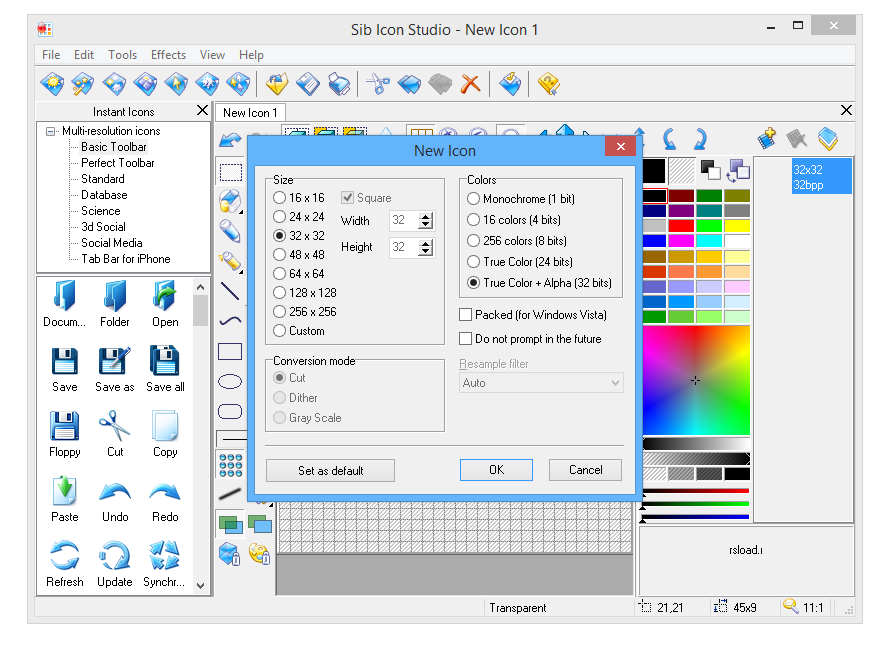Select the 48 x 48 size option
Screen dimensions: 891x651
click(280, 255)
